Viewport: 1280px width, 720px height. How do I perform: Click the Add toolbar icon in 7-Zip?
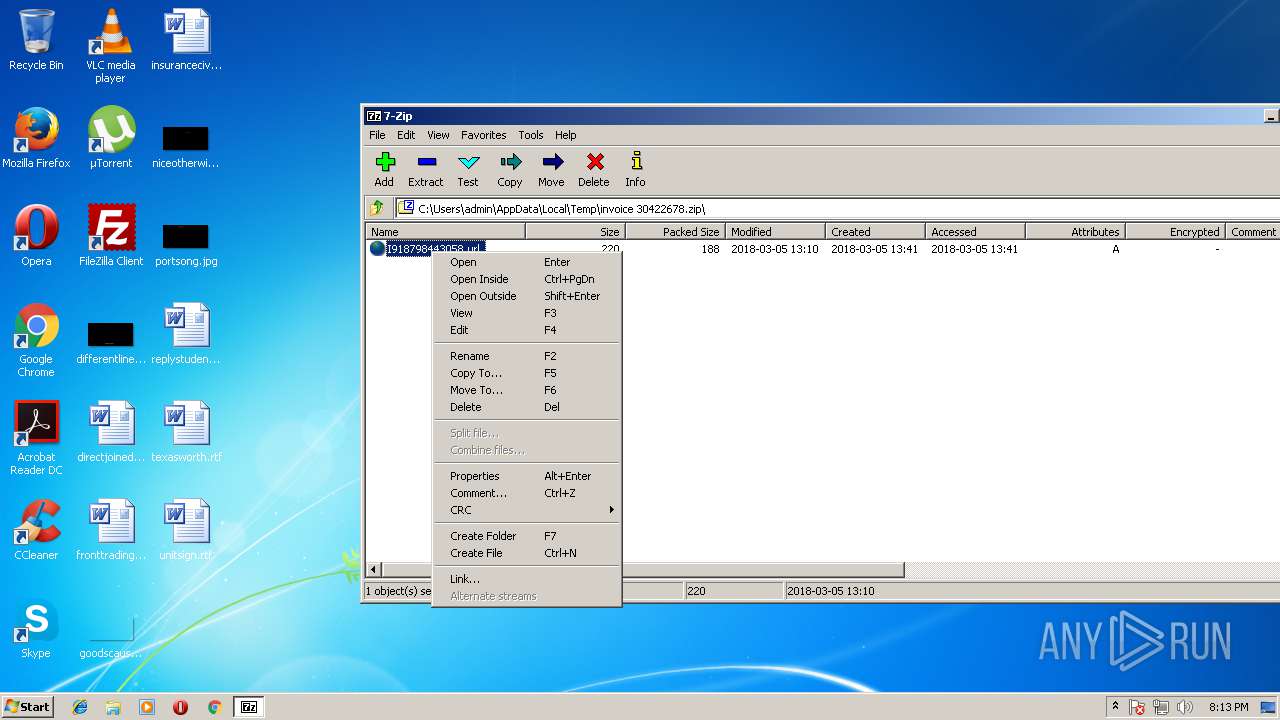(x=384, y=169)
